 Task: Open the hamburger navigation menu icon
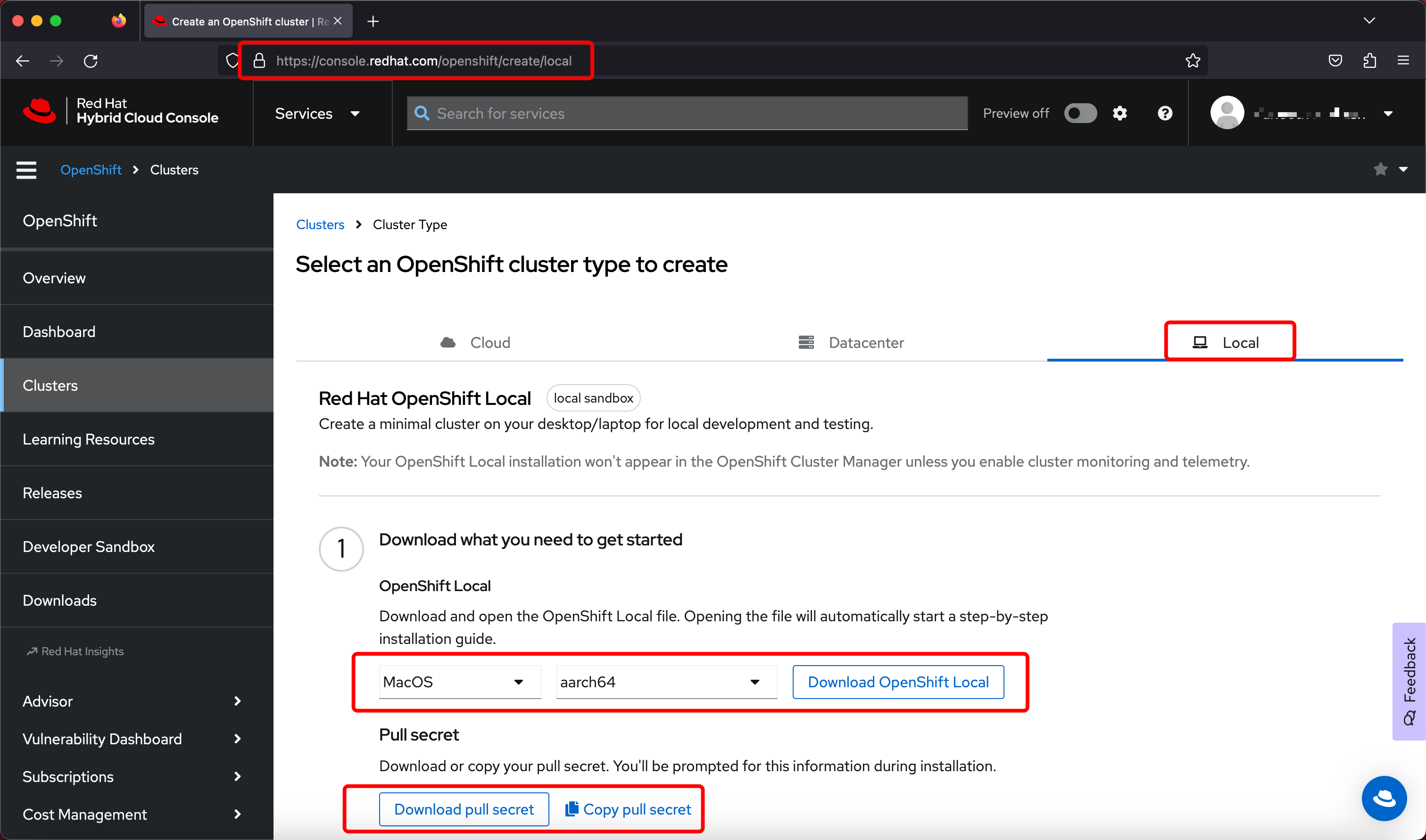tap(26, 170)
